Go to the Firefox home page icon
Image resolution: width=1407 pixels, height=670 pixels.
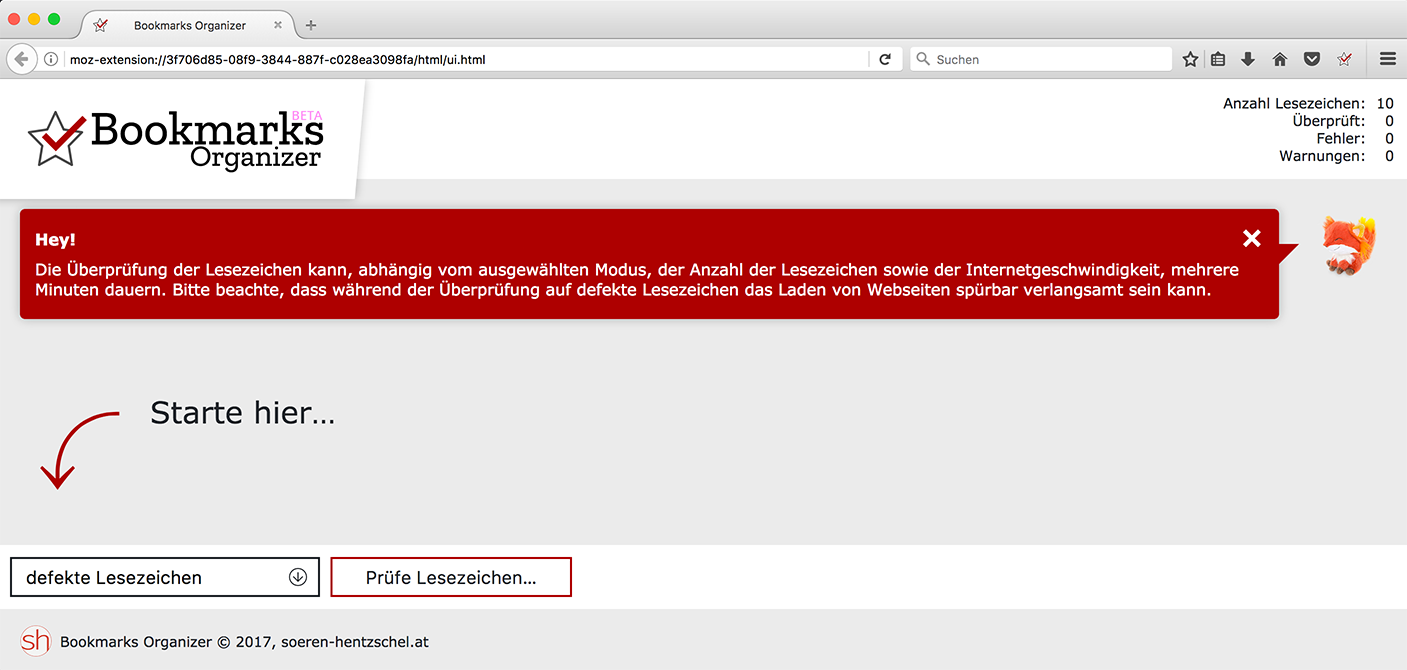[x=1279, y=60]
